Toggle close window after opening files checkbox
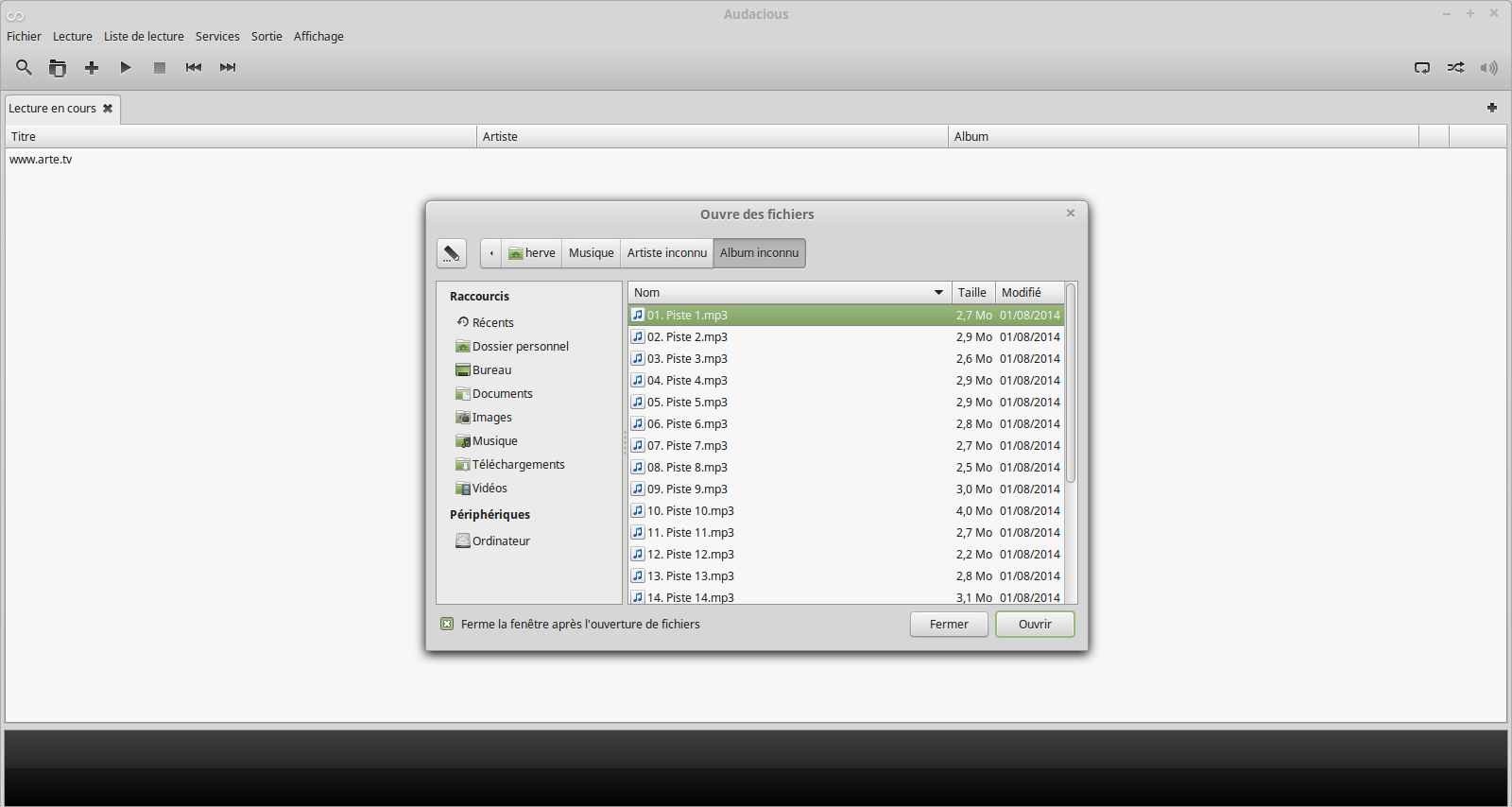This screenshot has height=807, width=1512. tap(447, 624)
